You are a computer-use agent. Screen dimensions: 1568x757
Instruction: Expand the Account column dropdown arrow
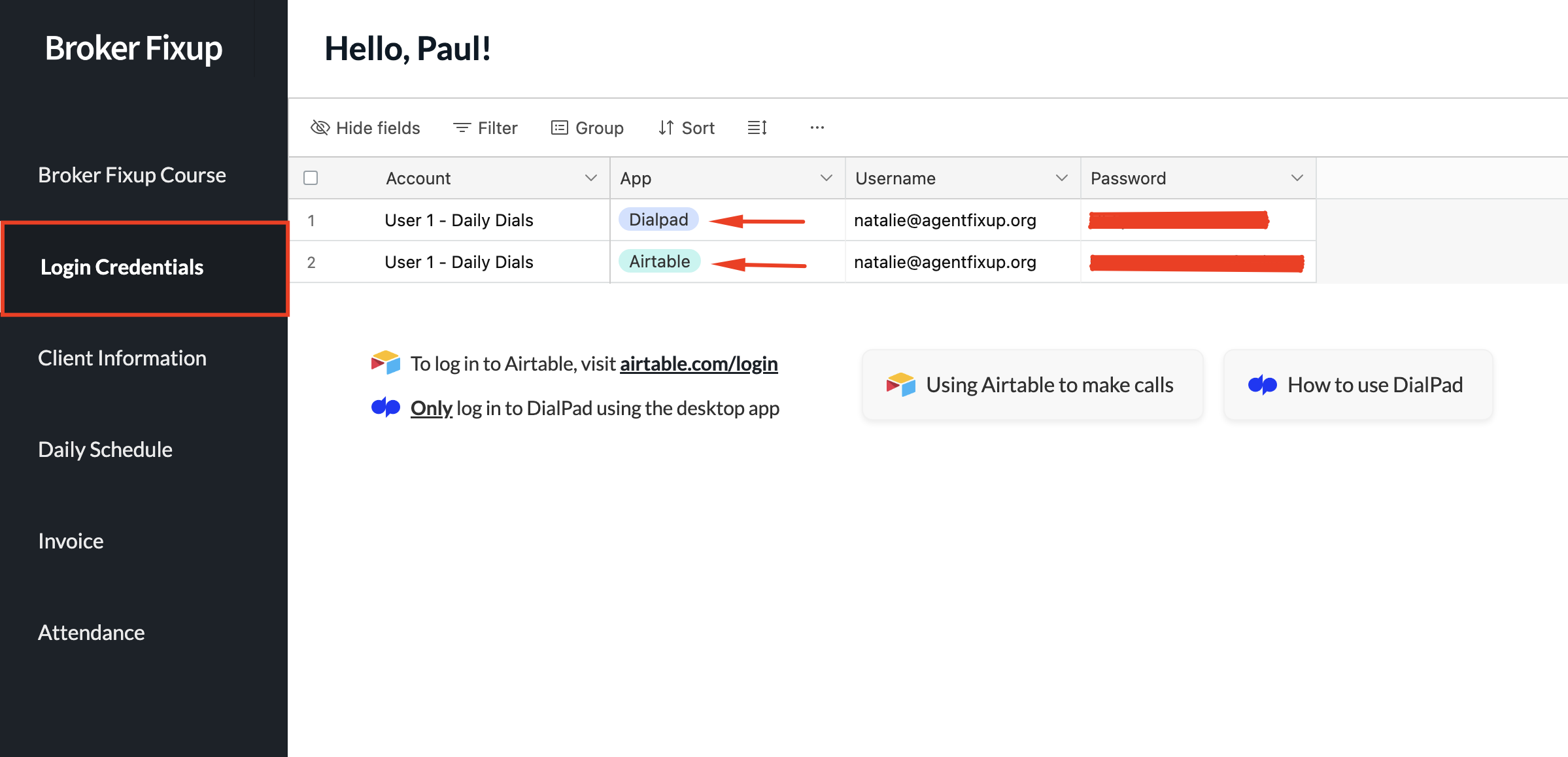click(x=590, y=178)
